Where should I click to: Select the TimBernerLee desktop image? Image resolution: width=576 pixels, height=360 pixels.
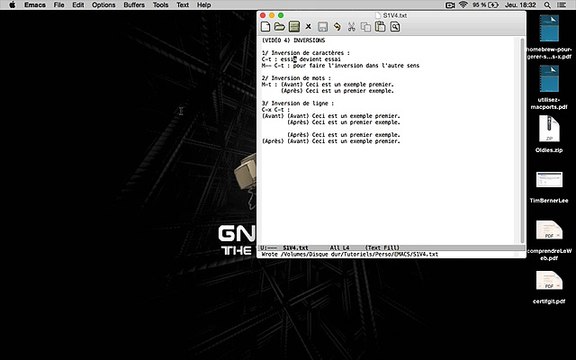(x=549, y=187)
